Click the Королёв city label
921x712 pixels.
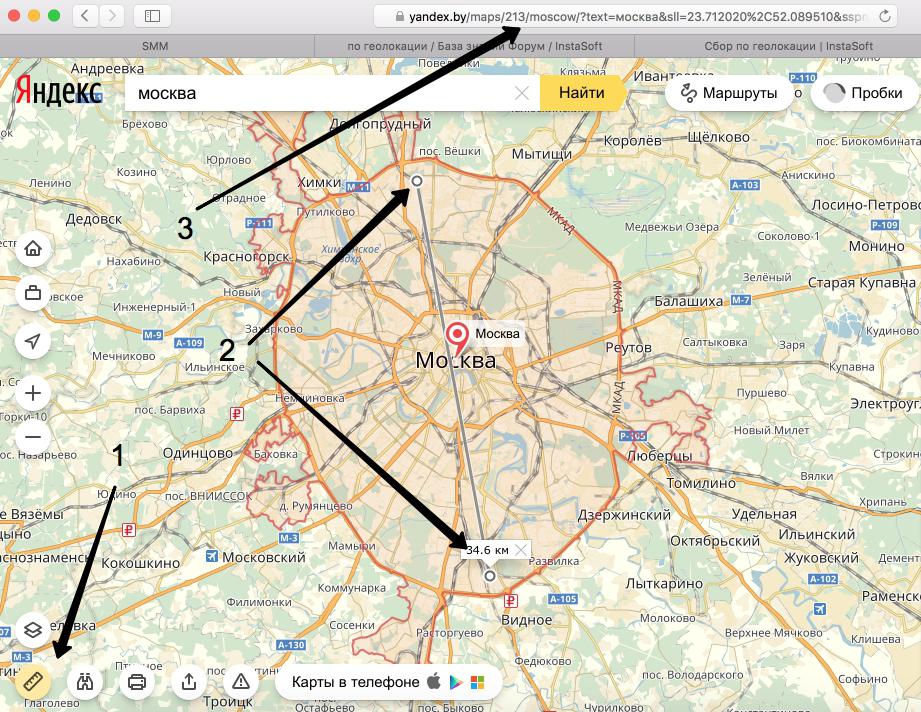(x=633, y=140)
